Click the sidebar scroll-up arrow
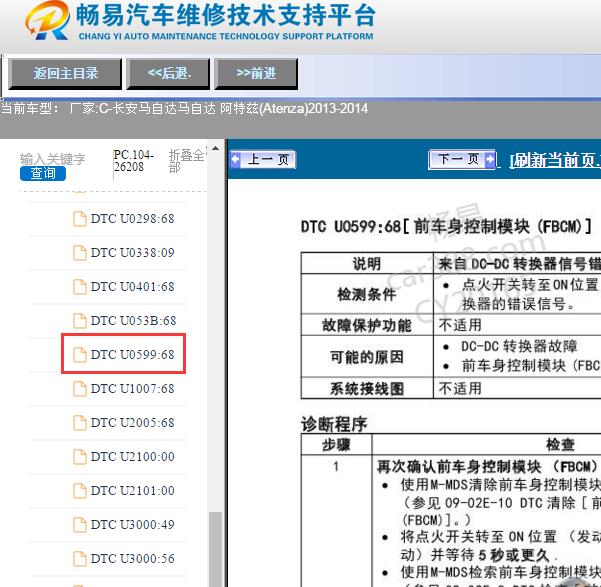Image resolution: width=601 pixels, height=587 pixels. [216, 148]
